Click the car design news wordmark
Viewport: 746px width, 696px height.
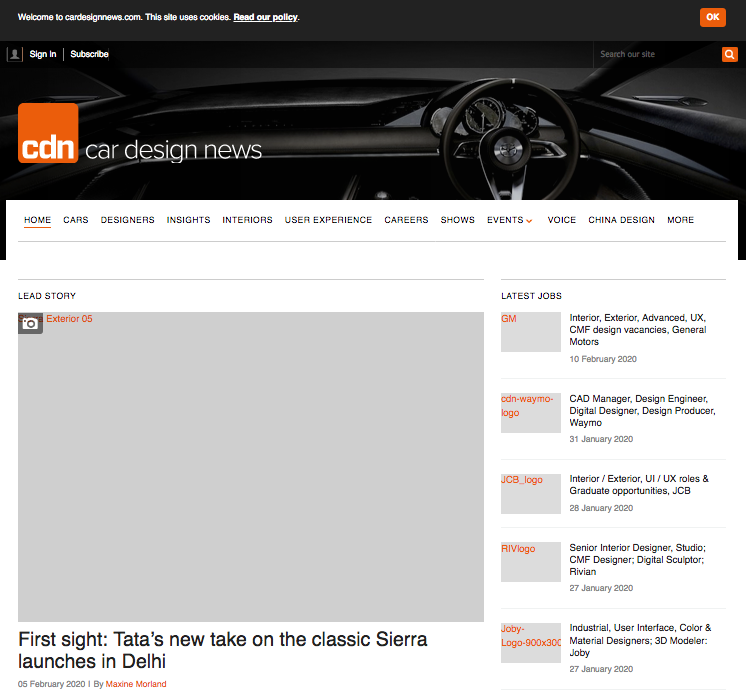pyautogui.click(x=174, y=150)
